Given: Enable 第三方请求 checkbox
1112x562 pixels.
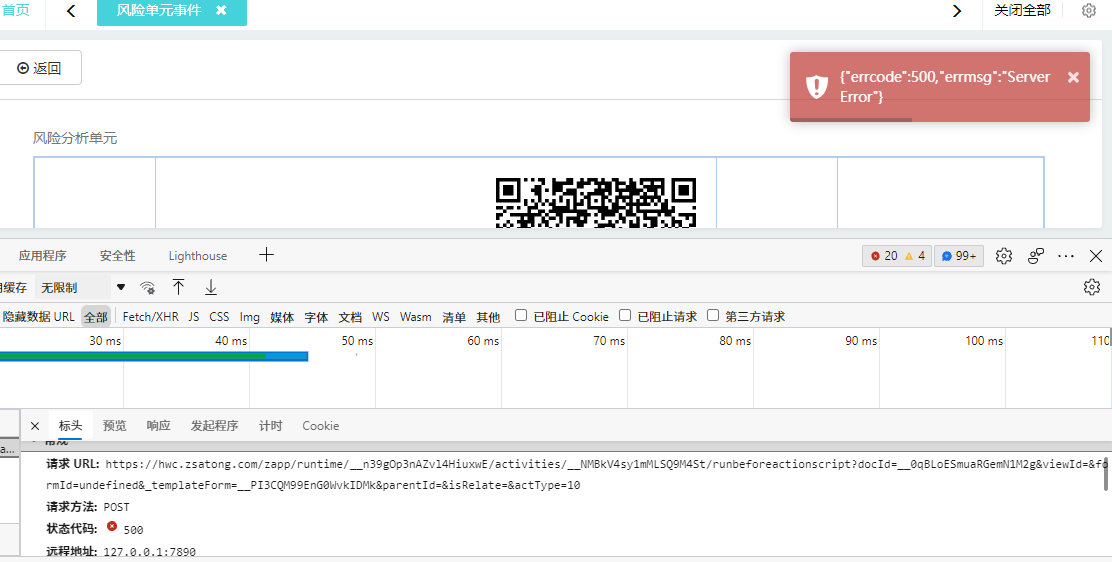Looking at the screenshot, I should point(713,315).
